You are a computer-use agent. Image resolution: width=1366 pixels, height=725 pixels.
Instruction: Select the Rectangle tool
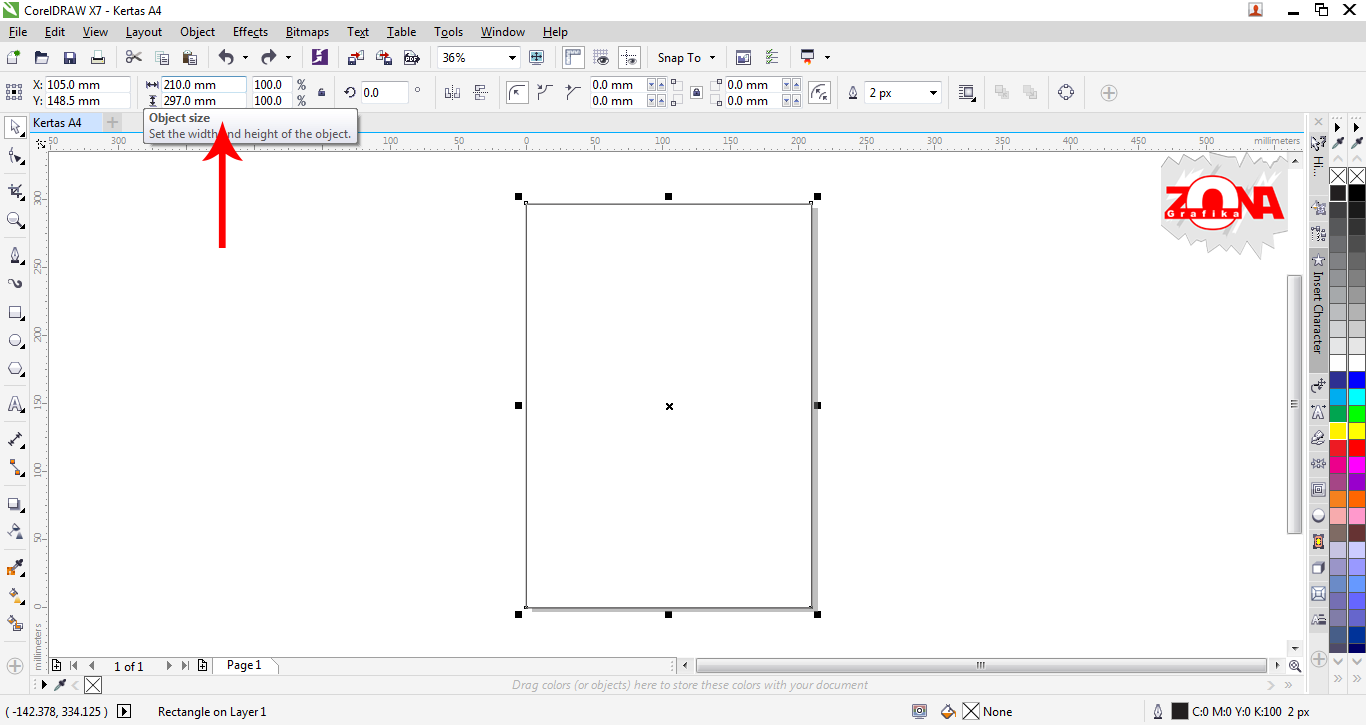pos(14,312)
